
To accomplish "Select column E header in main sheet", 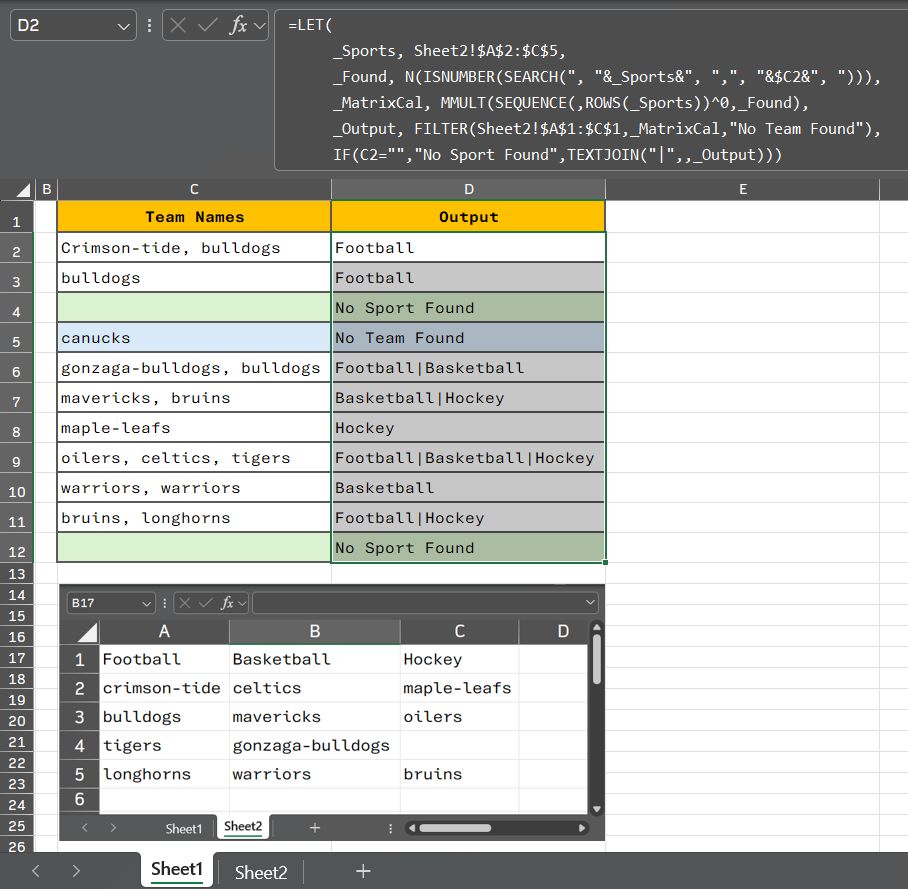I will click(742, 189).
